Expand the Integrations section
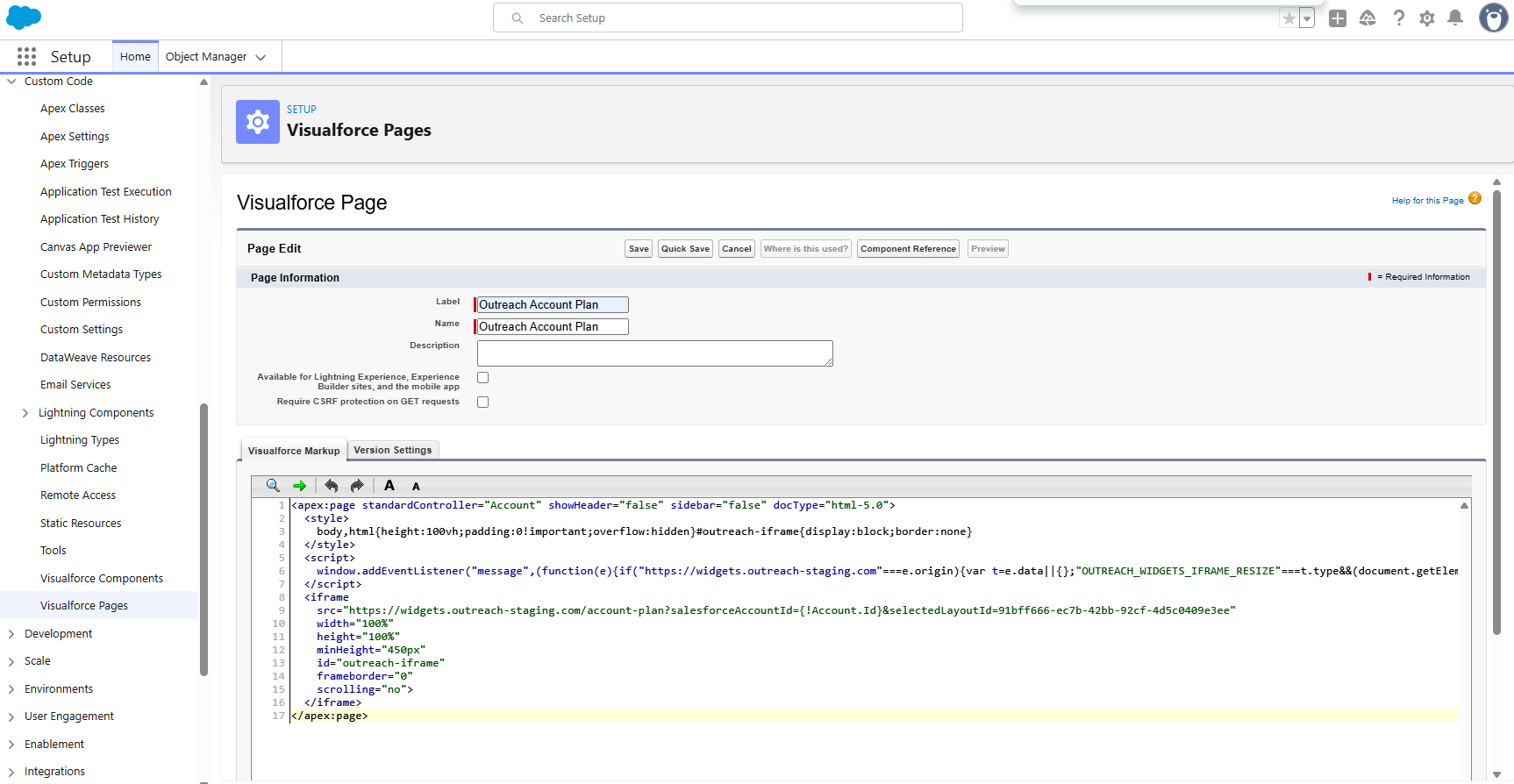1514x784 pixels. (11, 772)
